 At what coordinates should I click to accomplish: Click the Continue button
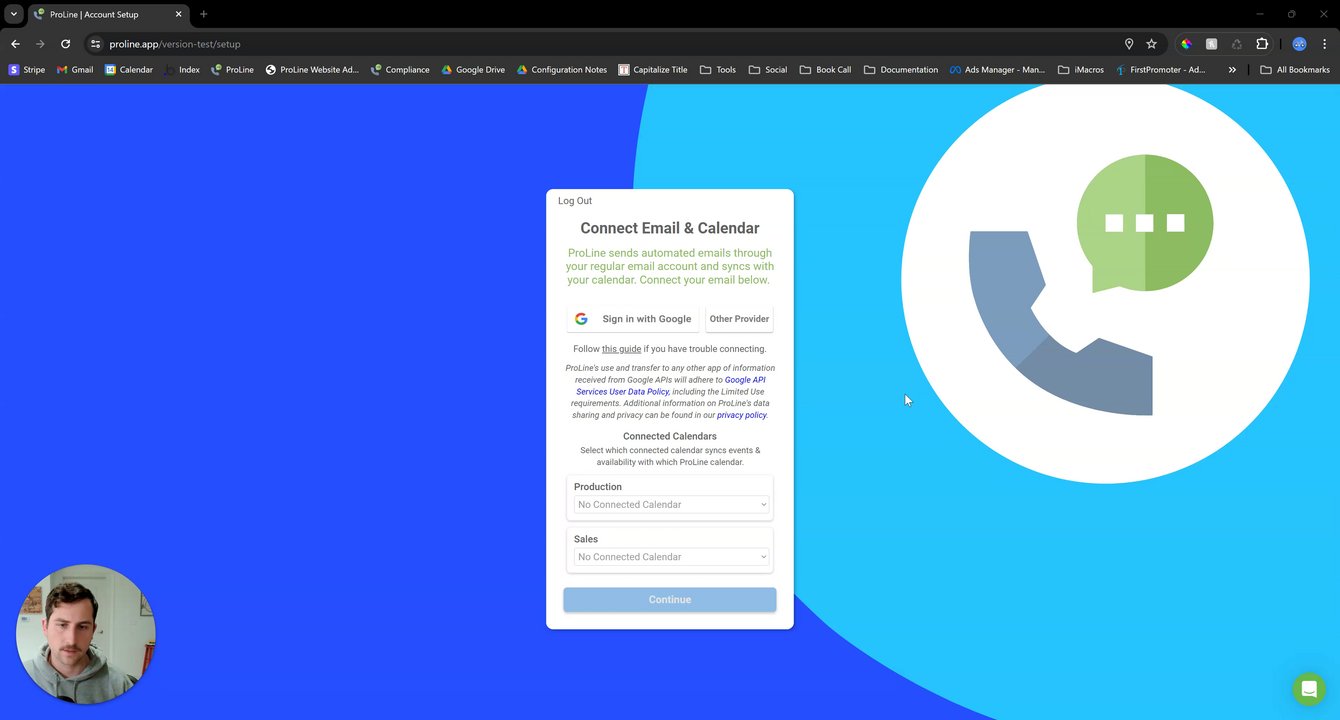pyautogui.click(x=670, y=600)
